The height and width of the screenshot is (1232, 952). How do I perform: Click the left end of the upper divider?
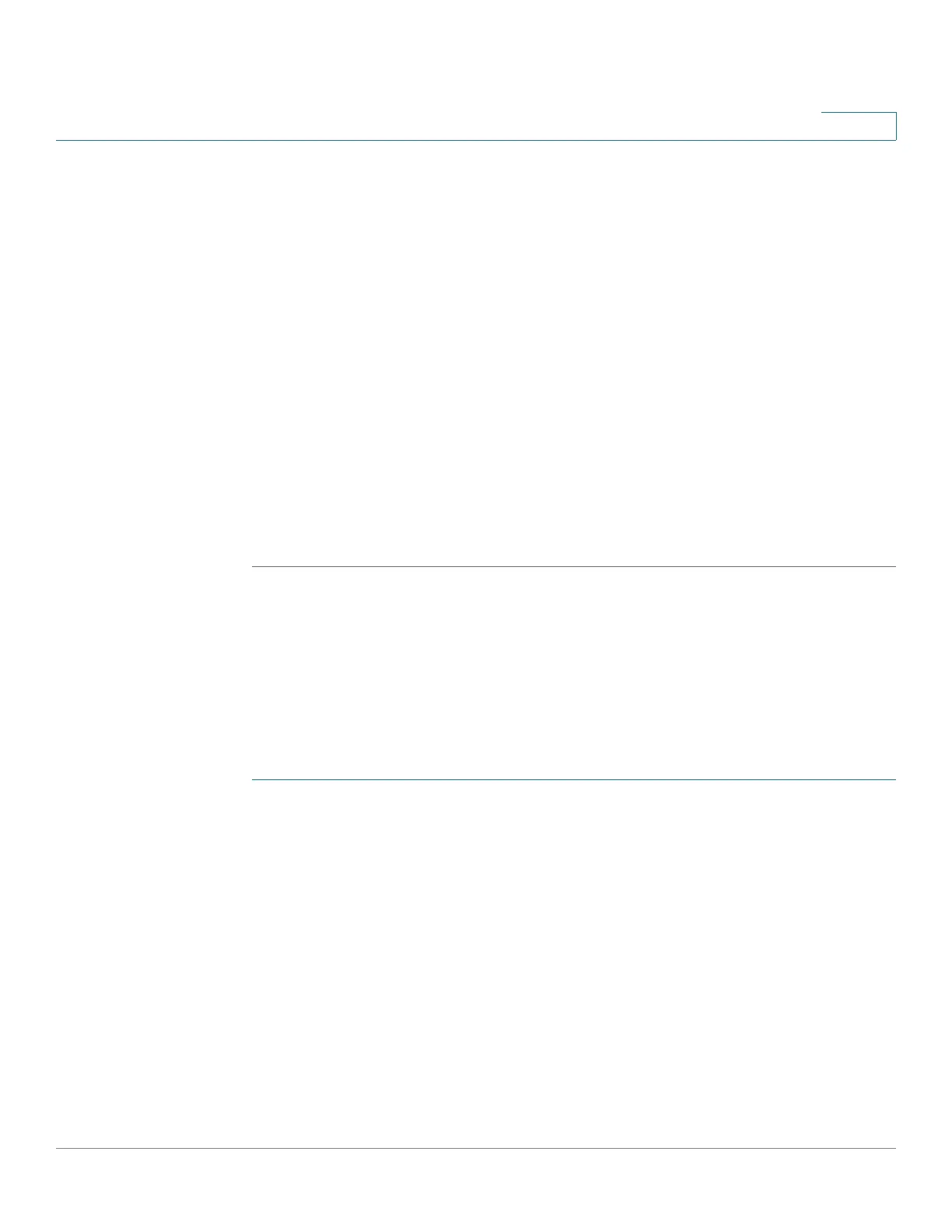pyautogui.click(x=255, y=567)
